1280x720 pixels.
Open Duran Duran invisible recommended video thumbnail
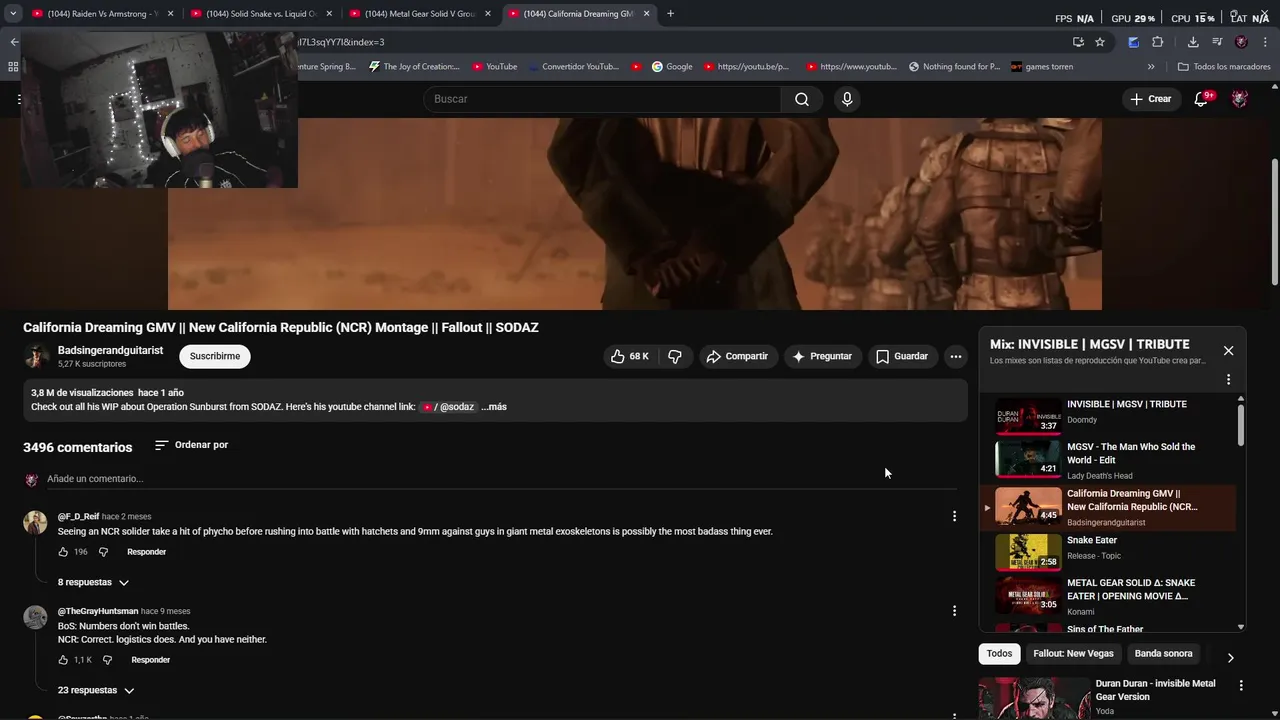(1034, 698)
